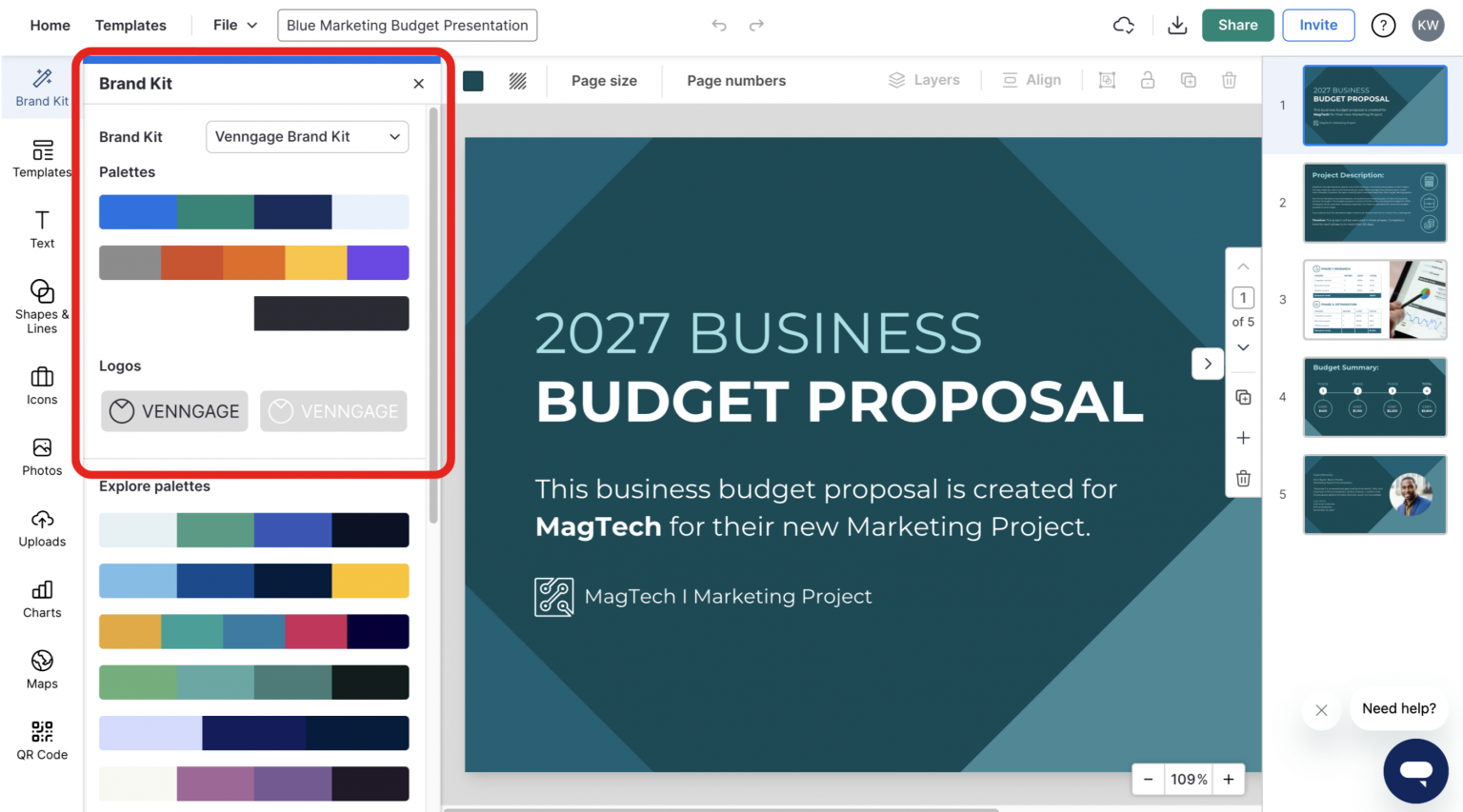Open the Uploads panel
1463x812 pixels.
coord(41,528)
